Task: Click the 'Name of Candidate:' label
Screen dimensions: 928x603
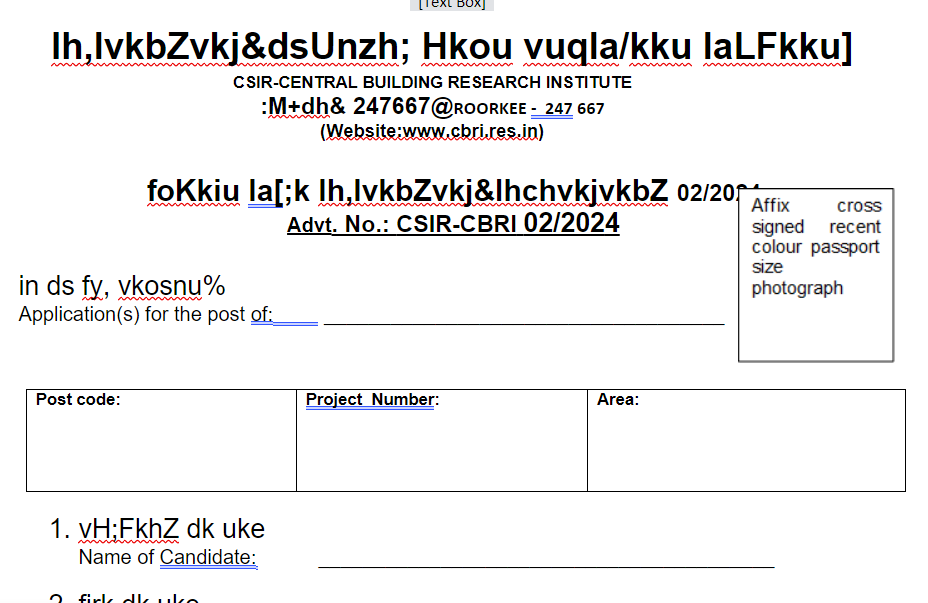Action: (167, 557)
